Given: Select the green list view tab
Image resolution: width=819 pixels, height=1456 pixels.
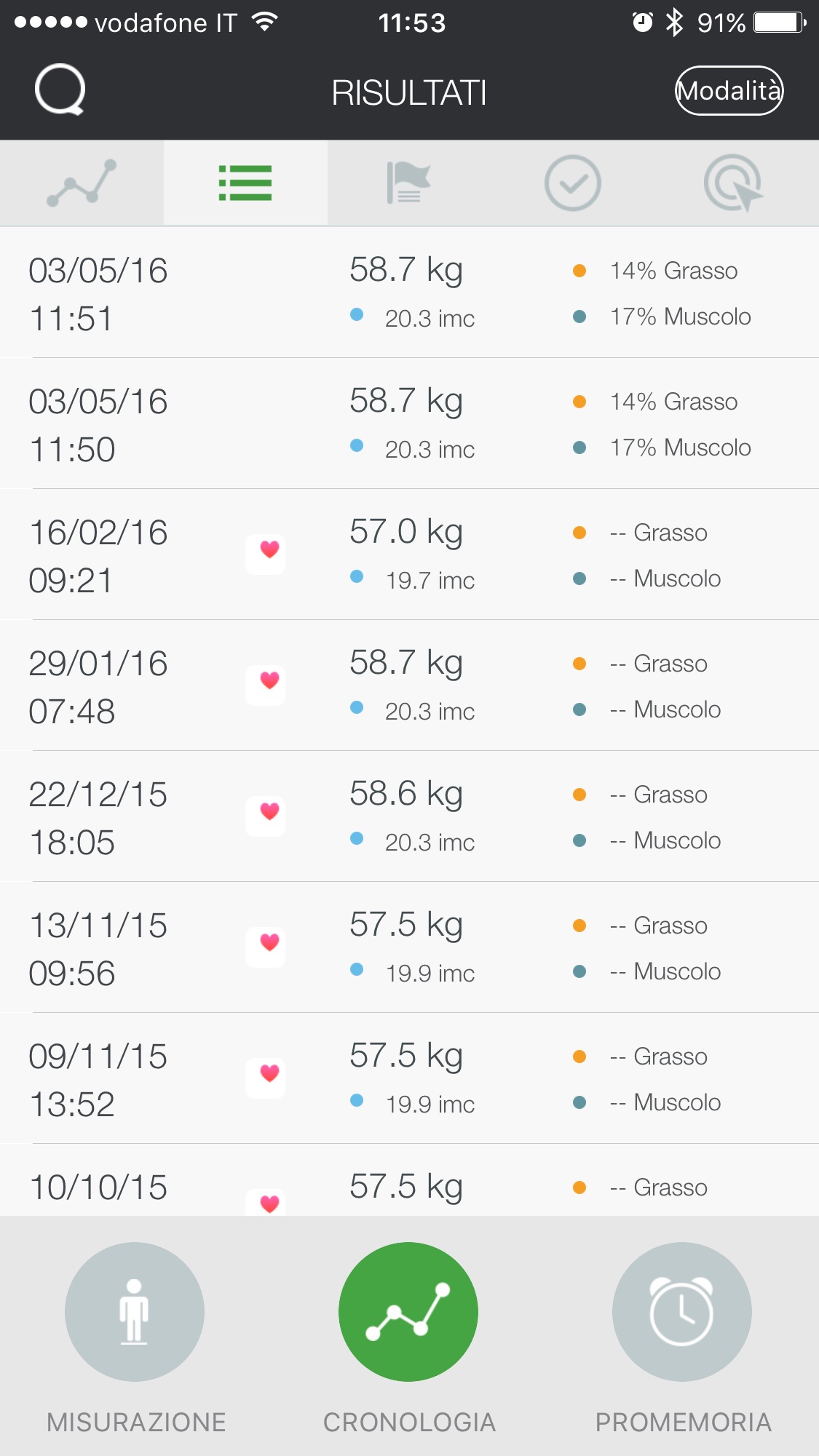Looking at the screenshot, I should point(245,183).
